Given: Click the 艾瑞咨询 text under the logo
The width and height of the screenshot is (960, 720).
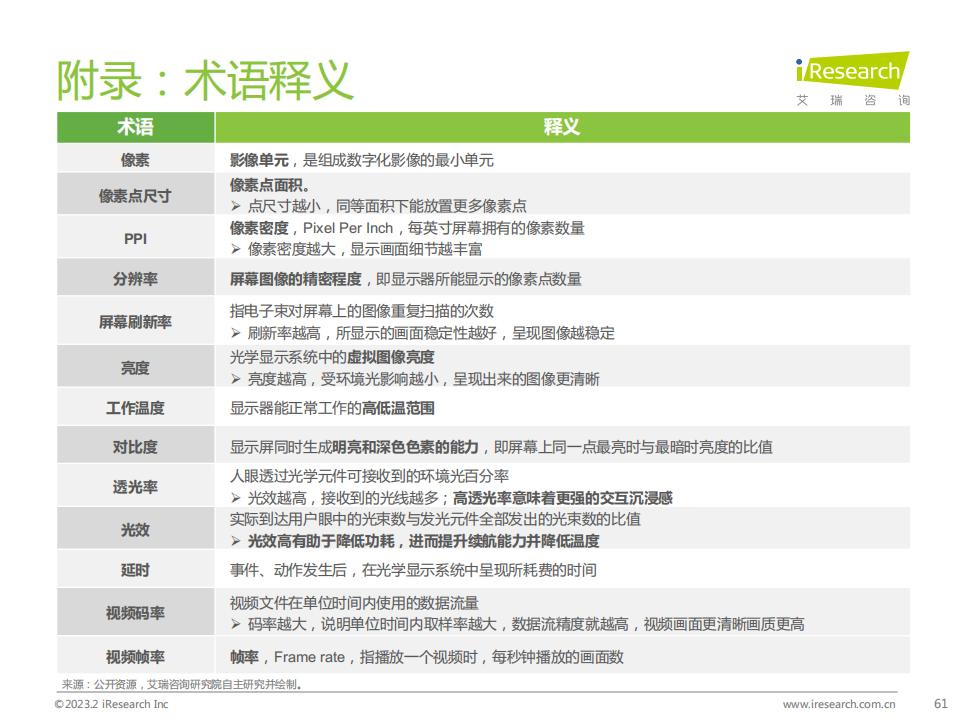Looking at the screenshot, I should [x=853, y=101].
